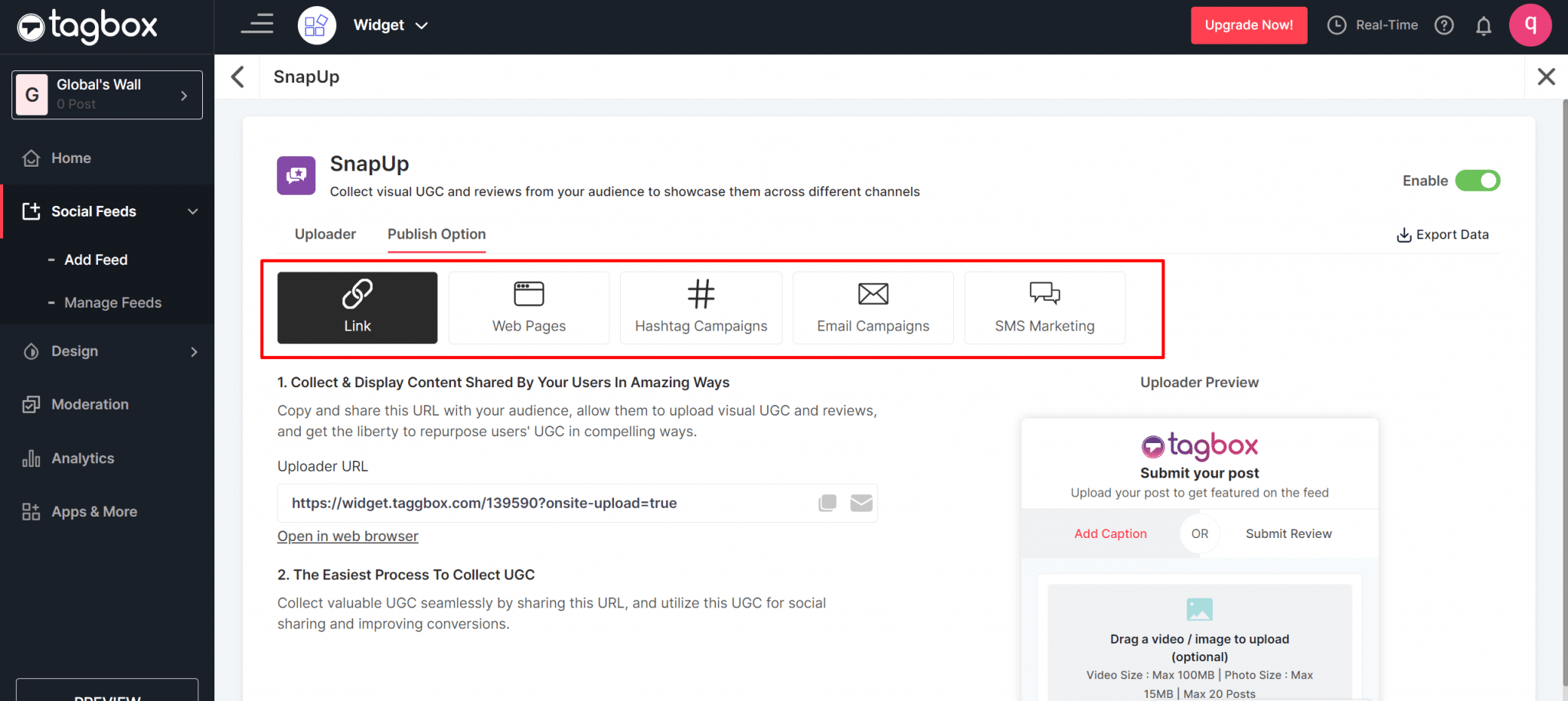Click Open in web browser link
This screenshot has width=1568, height=701.
(x=348, y=536)
